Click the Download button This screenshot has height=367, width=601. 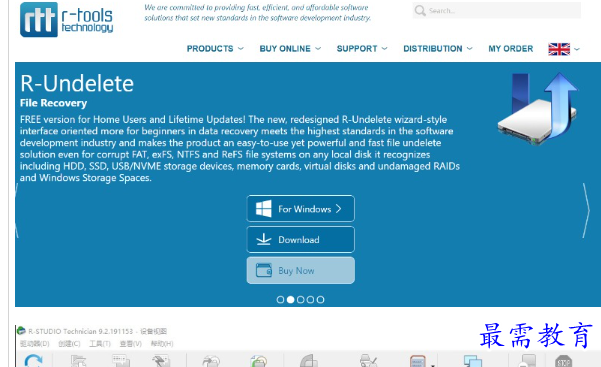coord(300,240)
